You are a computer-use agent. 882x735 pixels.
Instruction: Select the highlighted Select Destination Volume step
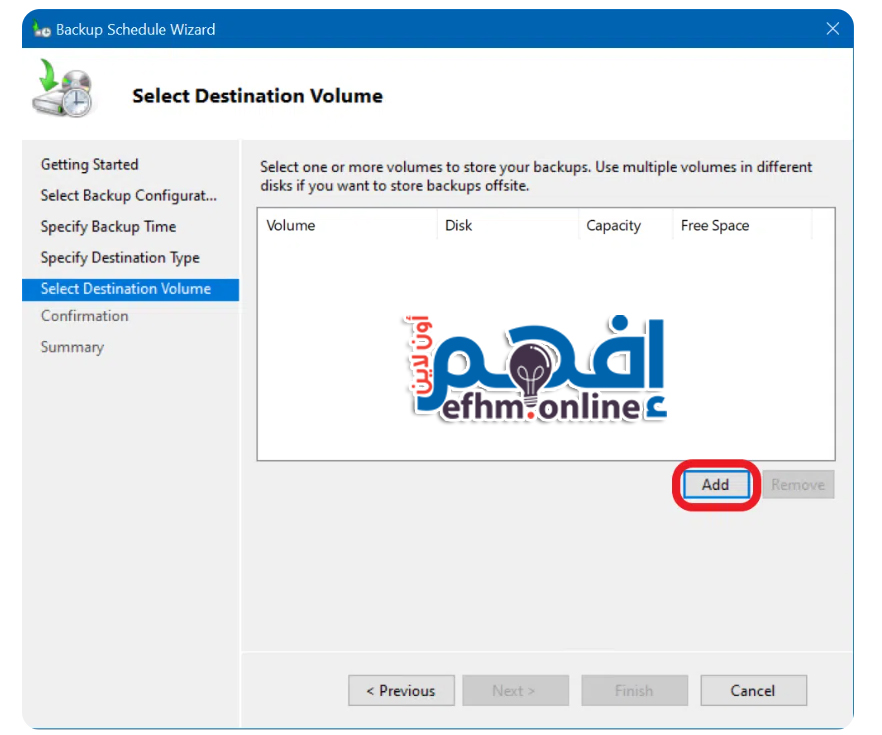tap(126, 289)
